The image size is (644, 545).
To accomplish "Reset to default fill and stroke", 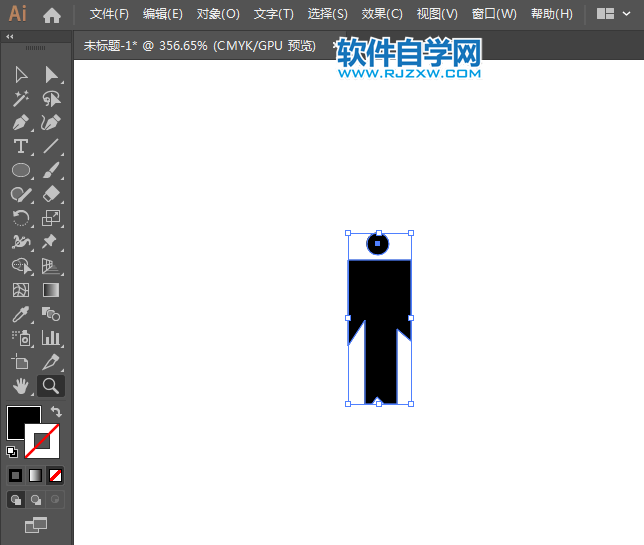I will pyautogui.click(x=12, y=452).
